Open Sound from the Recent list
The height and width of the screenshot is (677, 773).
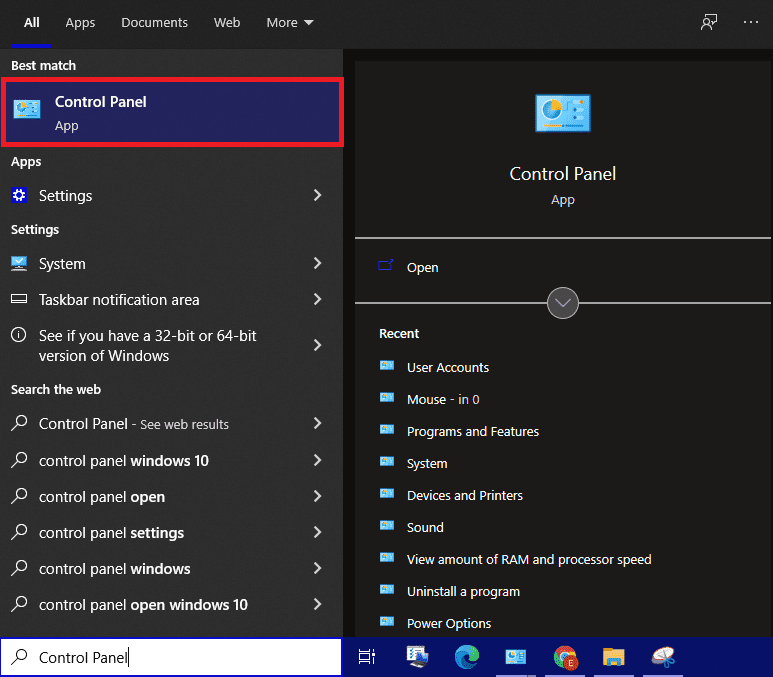pos(425,528)
